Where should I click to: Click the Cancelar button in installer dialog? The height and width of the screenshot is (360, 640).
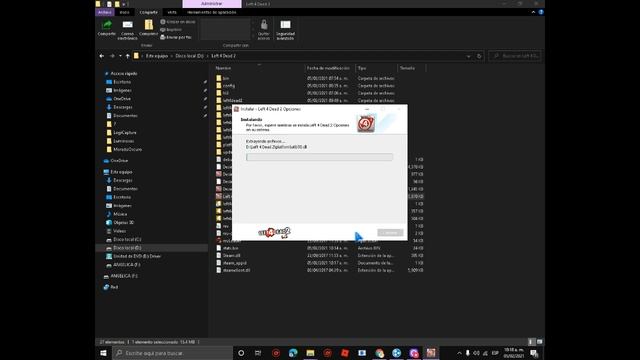[390, 233]
